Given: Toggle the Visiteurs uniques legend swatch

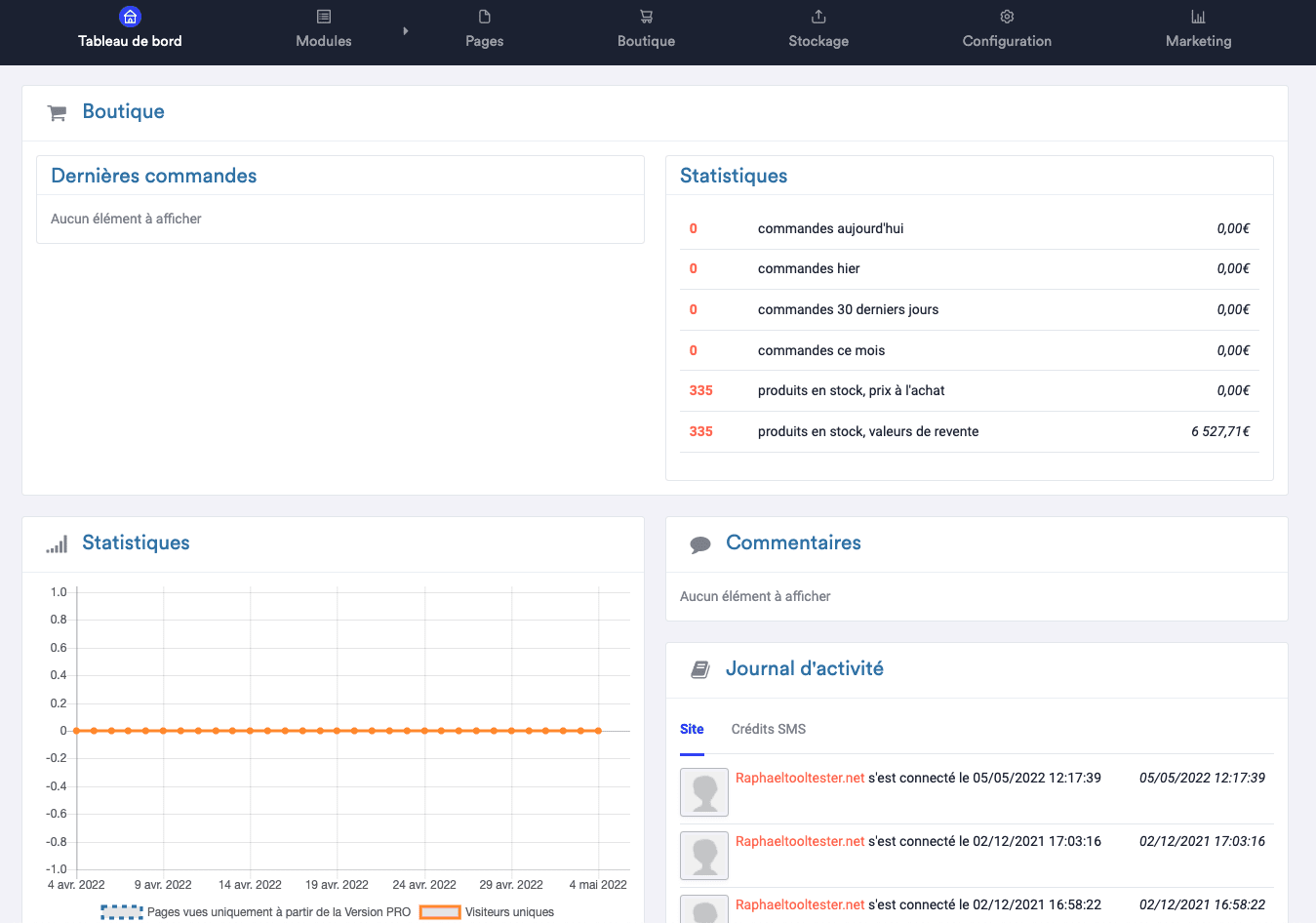Looking at the screenshot, I should coord(440,912).
